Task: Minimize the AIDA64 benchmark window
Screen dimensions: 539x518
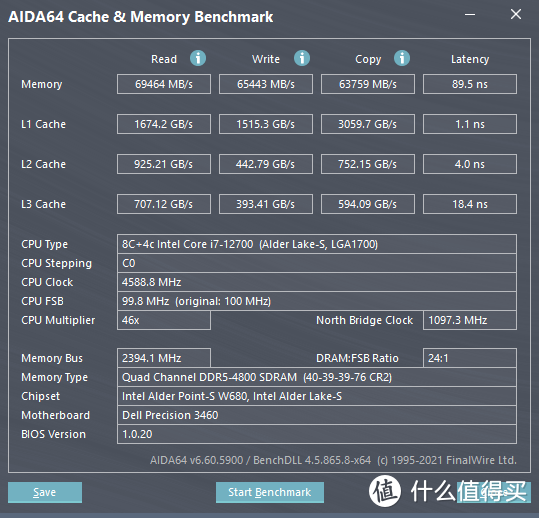Action: point(470,14)
